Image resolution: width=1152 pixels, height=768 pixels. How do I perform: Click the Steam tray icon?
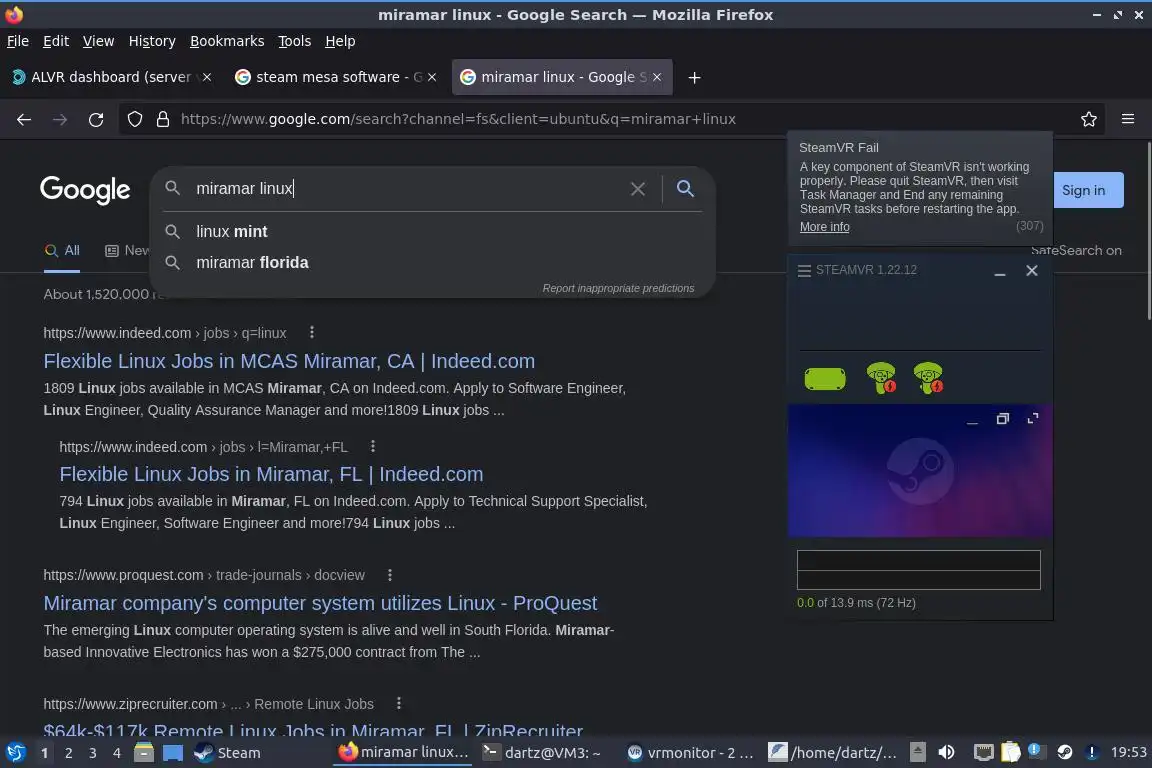pos(1065,752)
